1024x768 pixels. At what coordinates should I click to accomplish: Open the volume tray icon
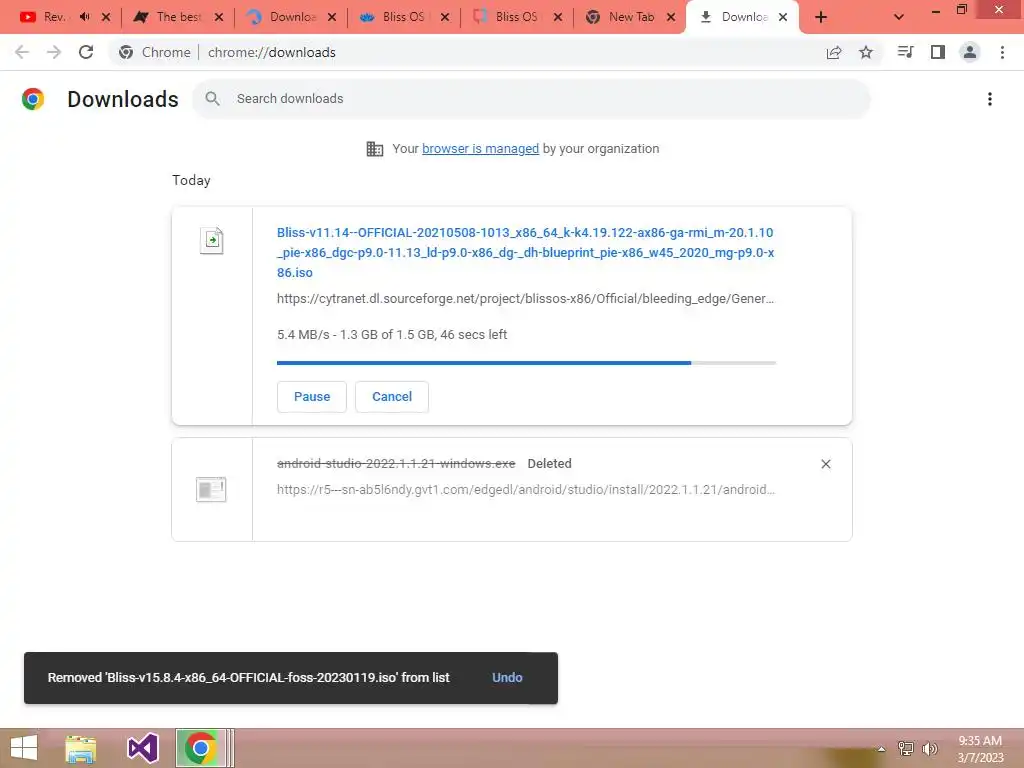[x=929, y=749]
